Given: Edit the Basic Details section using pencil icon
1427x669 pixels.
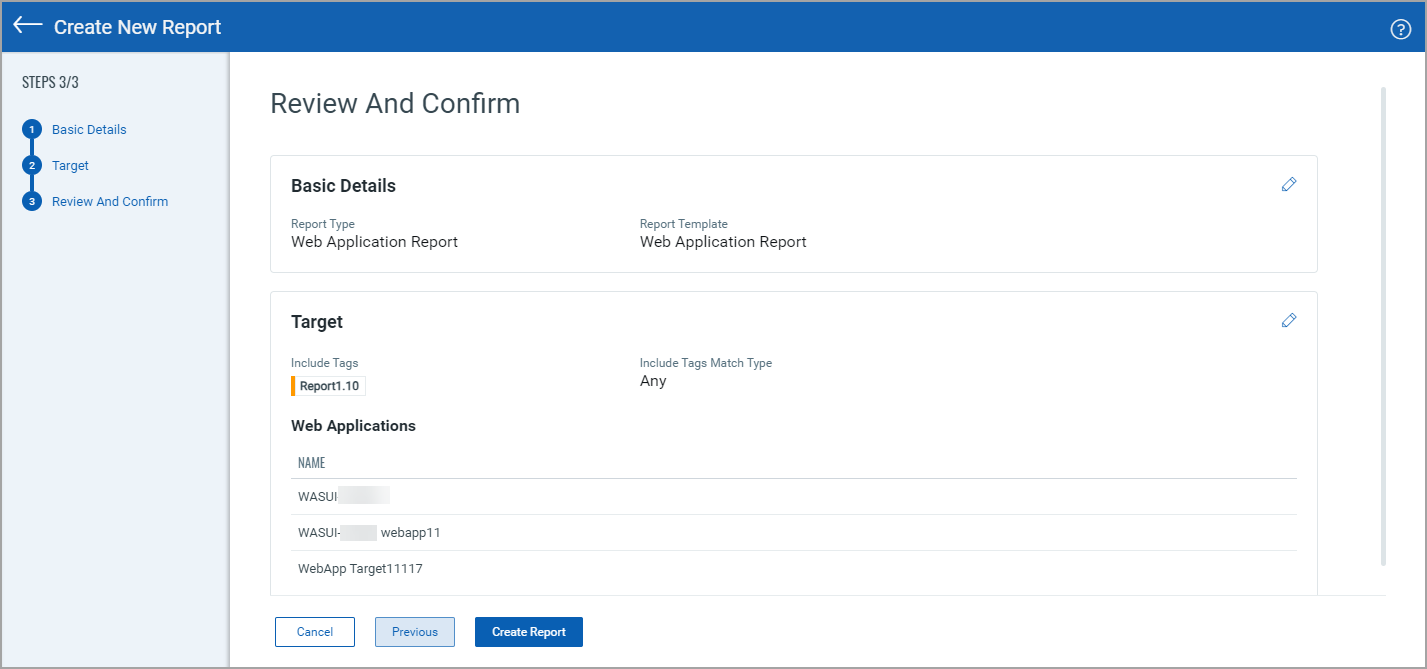Looking at the screenshot, I should tap(1288, 184).
